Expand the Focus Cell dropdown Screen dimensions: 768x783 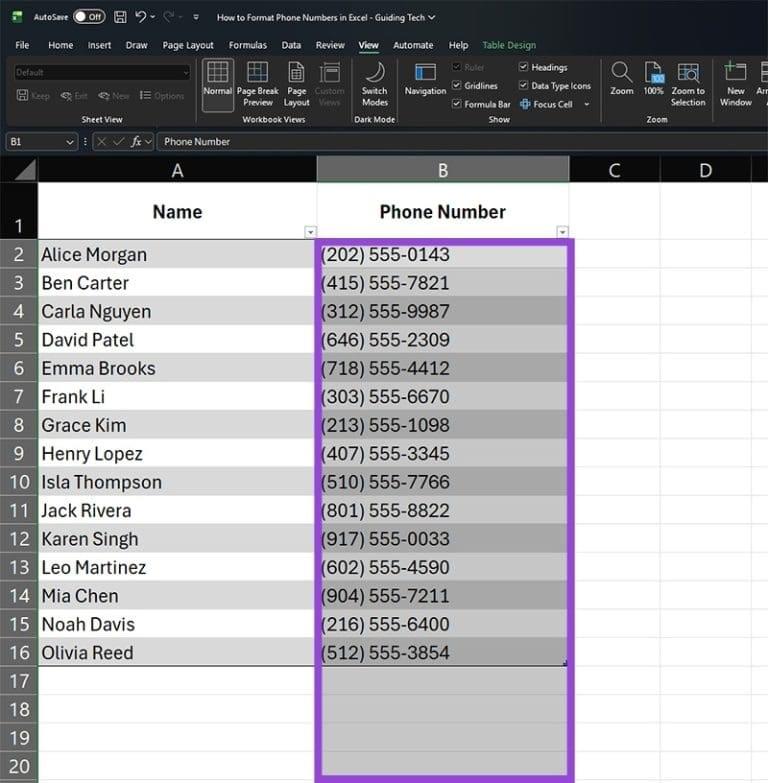(x=586, y=104)
